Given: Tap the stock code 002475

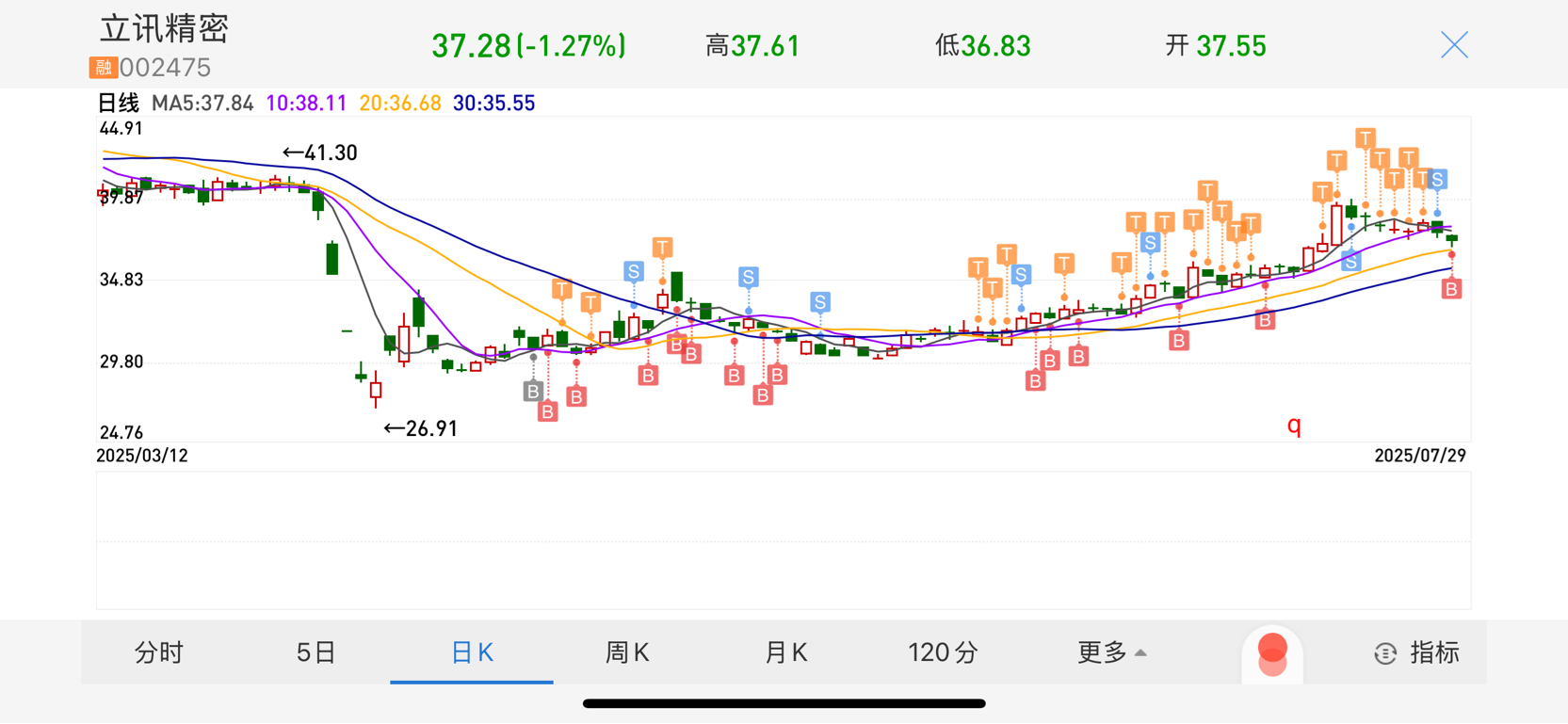Looking at the screenshot, I should click(165, 68).
